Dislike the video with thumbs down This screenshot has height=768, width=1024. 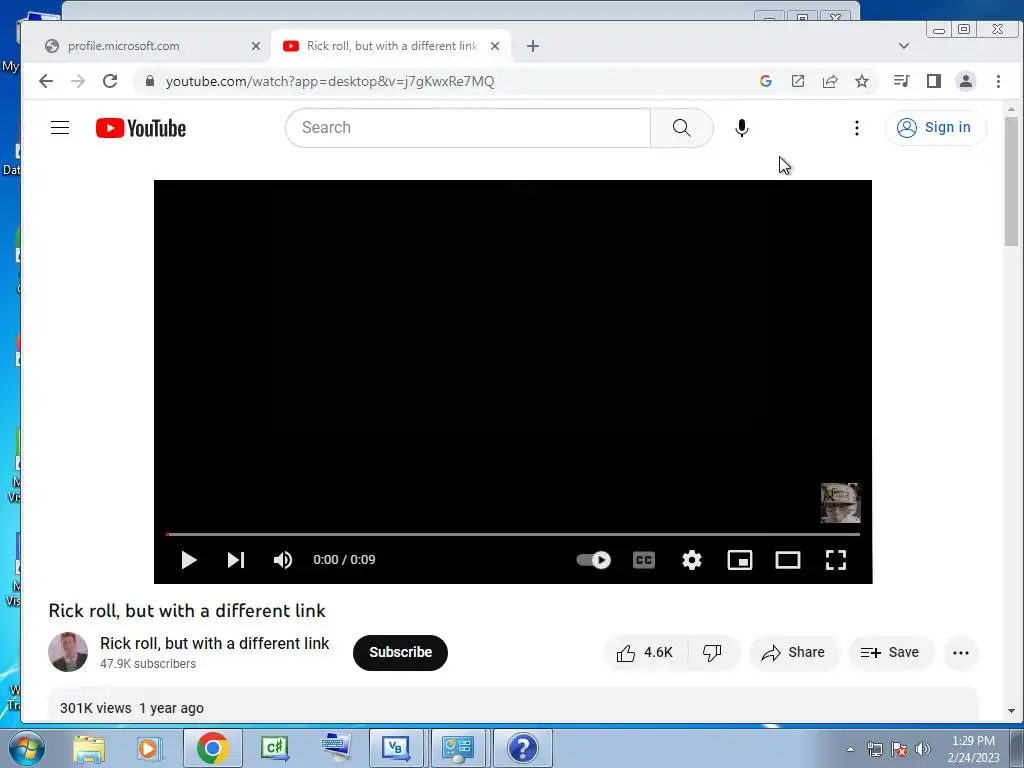pyautogui.click(x=712, y=652)
